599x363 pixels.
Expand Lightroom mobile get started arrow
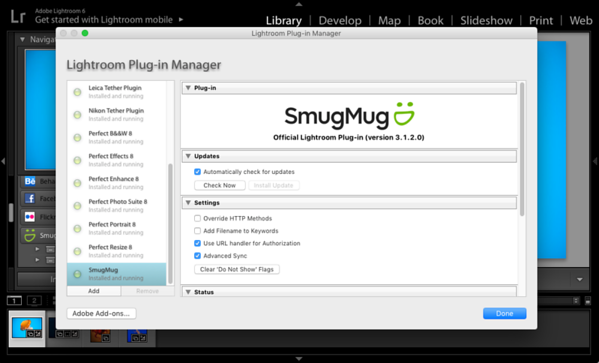(x=181, y=19)
